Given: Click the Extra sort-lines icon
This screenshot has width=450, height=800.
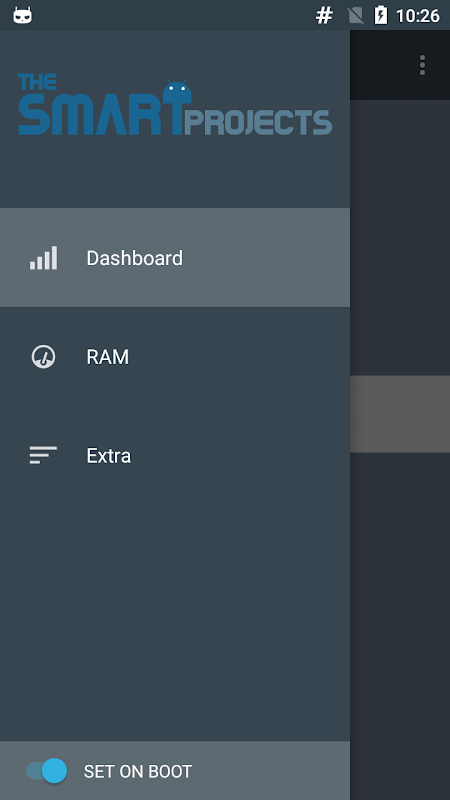Looking at the screenshot, I should 43,455.
